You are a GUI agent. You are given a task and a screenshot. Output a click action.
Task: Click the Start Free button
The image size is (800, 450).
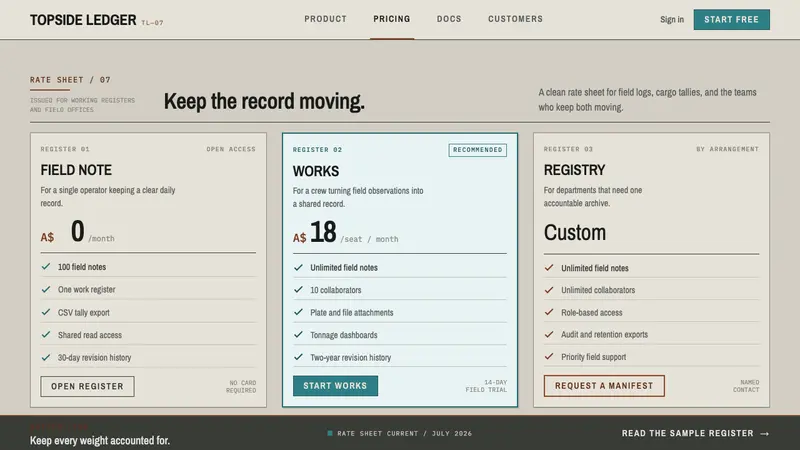[731, 19]
